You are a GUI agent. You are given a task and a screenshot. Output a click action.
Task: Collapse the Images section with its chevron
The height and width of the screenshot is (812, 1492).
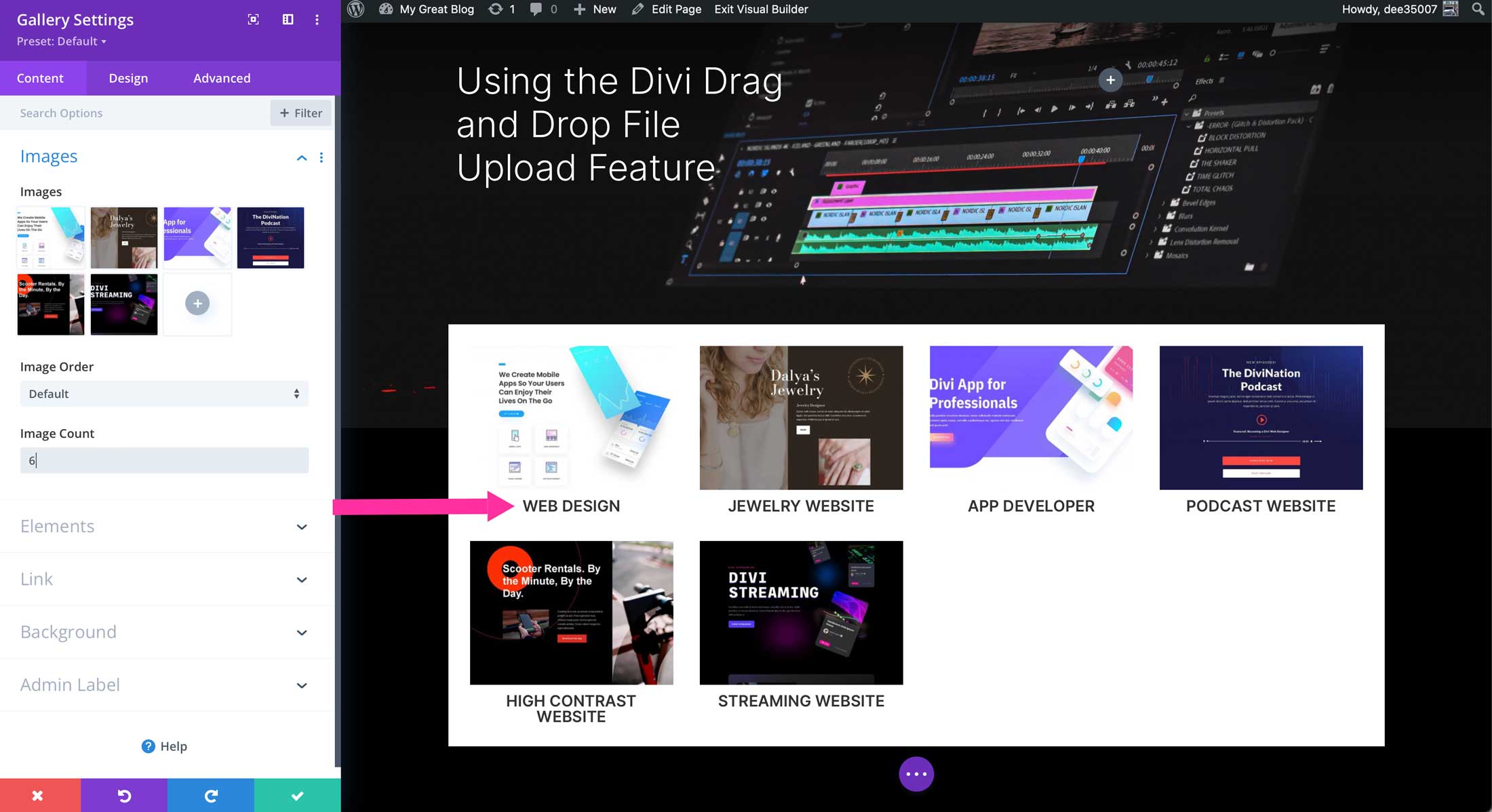302,157
